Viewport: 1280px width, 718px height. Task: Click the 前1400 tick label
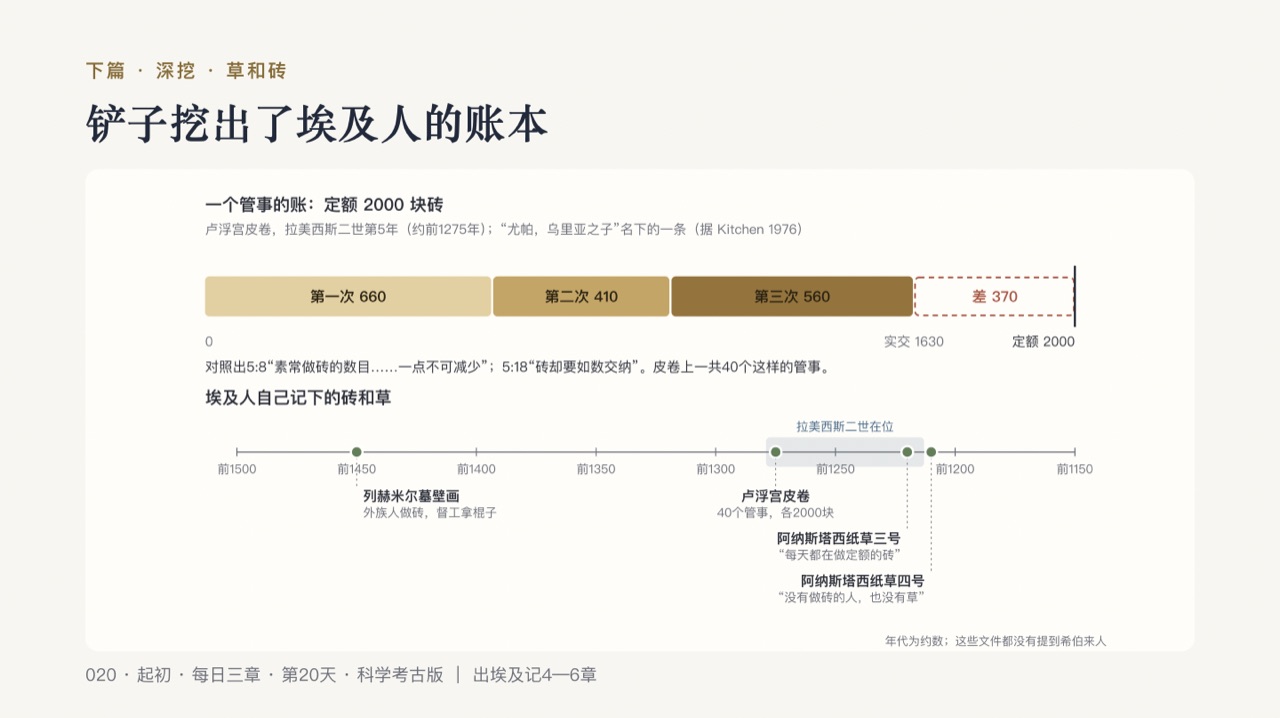(476, 469)
